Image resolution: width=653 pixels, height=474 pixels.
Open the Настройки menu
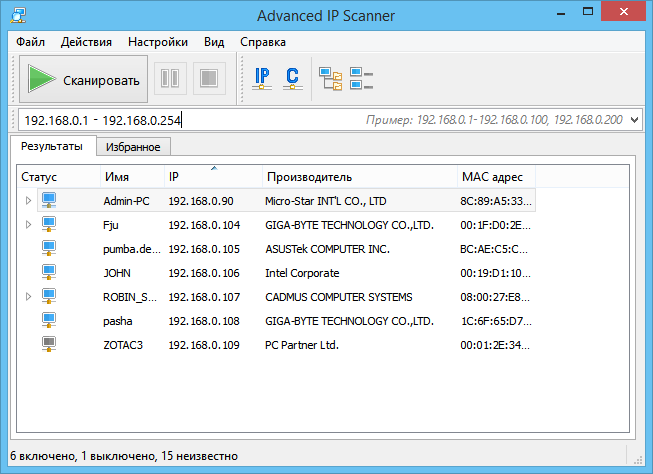[x=157, y=42]
